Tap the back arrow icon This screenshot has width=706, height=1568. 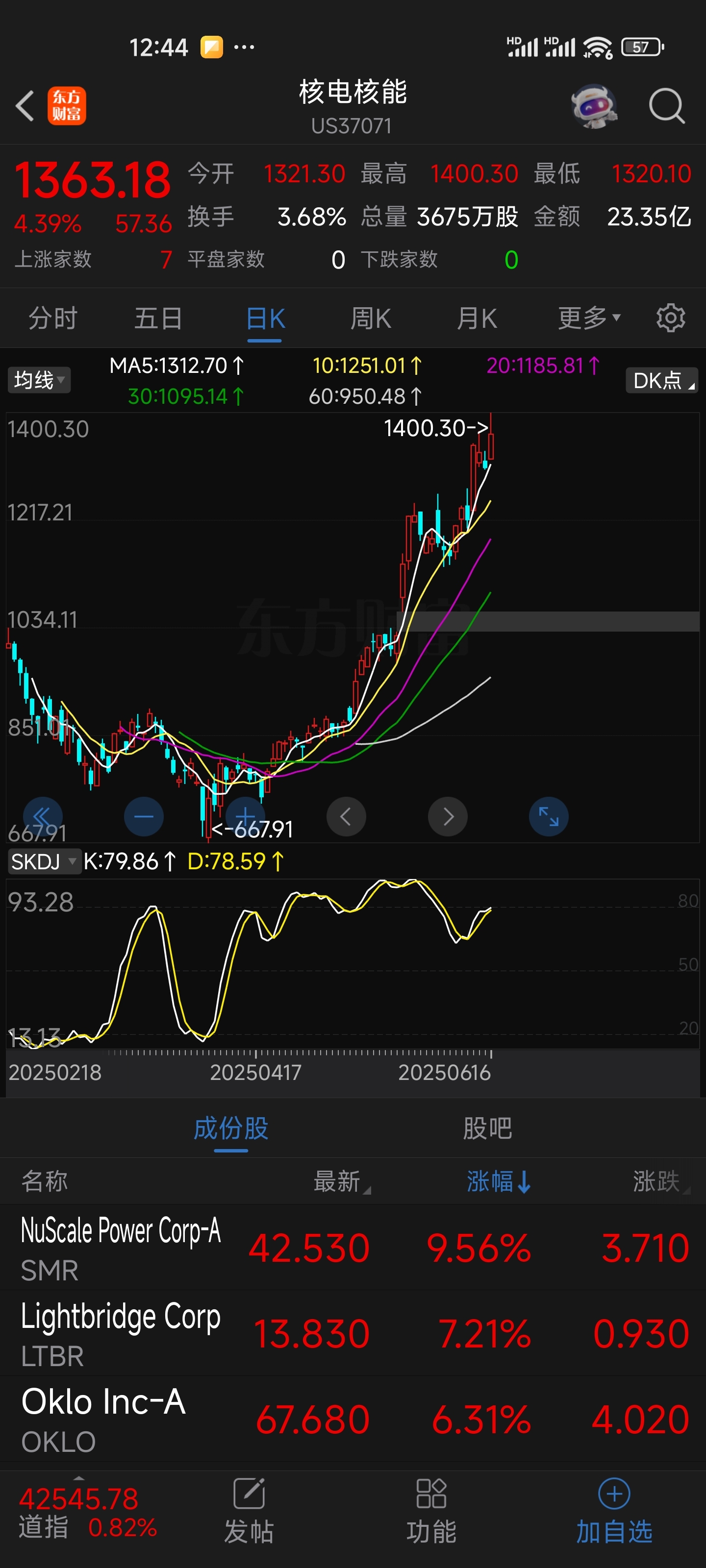pos(25,106)
